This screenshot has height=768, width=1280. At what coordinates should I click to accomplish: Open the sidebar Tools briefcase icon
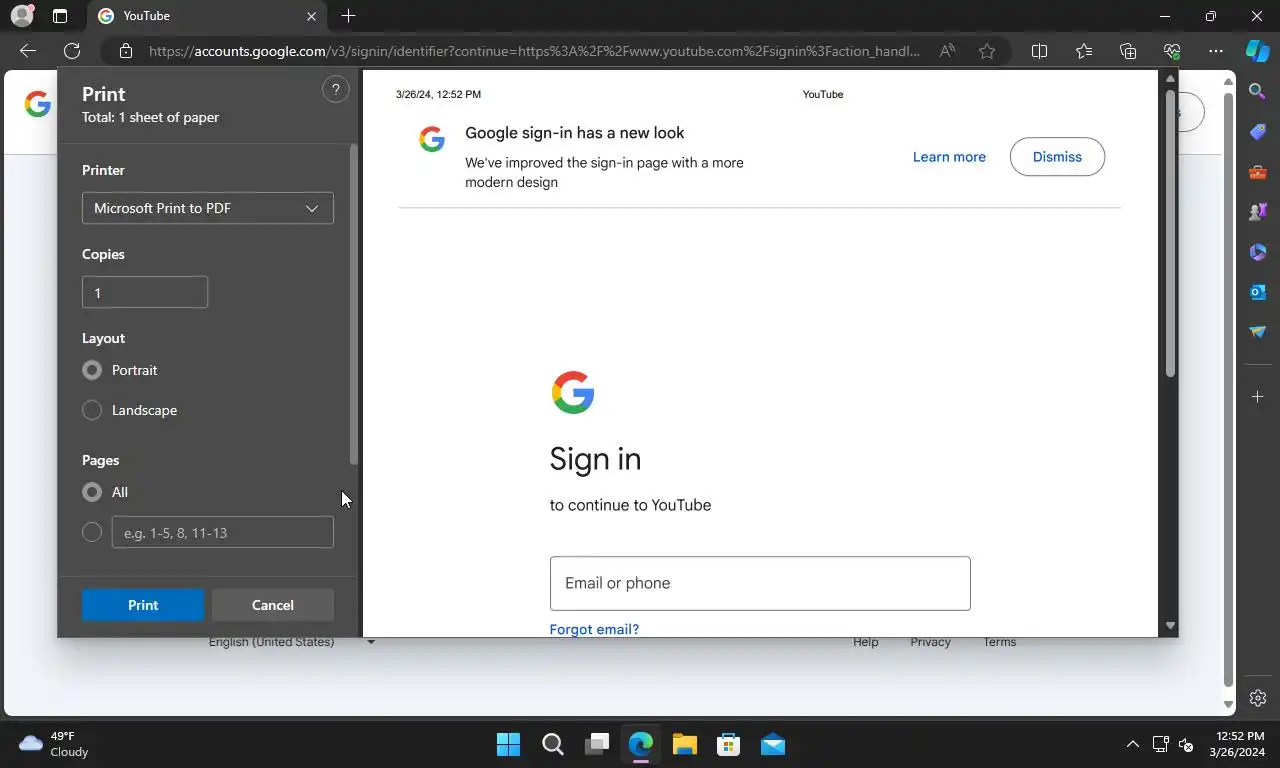click(1258, 172)
